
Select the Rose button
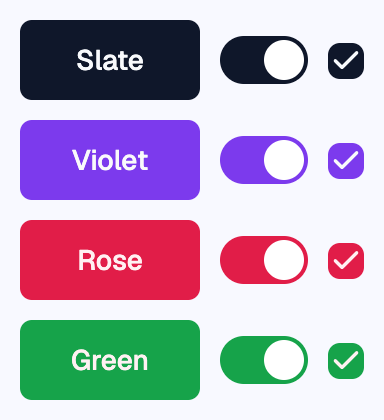pyautogui.click(x=110, y=260)
